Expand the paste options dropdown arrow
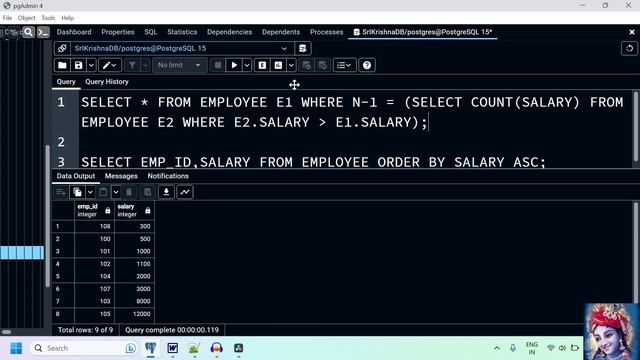Viewport: 640px width, 360px height. click(x=116, y=192)
